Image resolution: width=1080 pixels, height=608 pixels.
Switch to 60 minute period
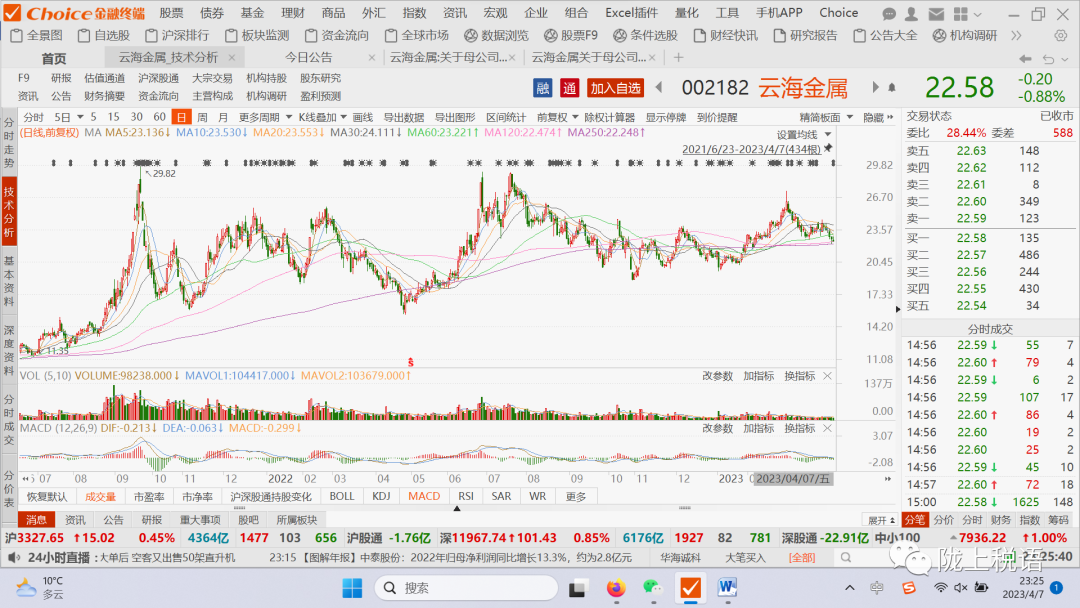159,117
